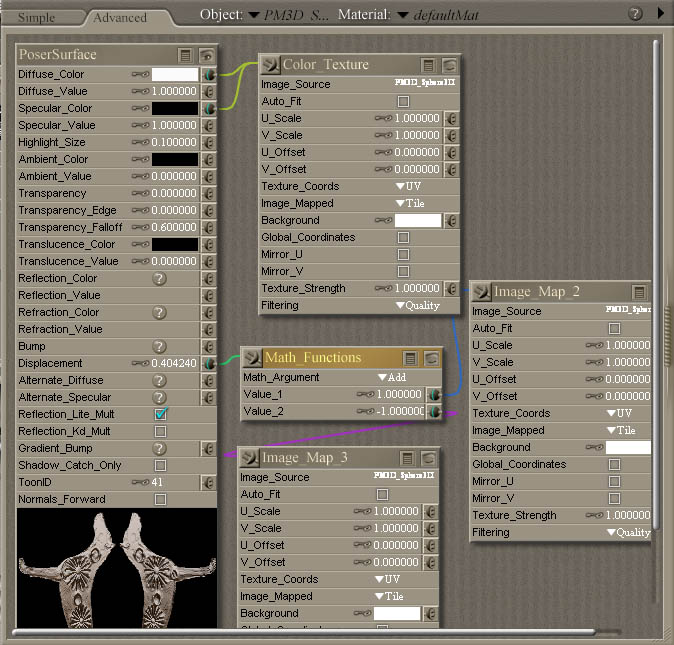This screenshot has width=674, height=645.
Task: Switch to the Simple tab
Action: click(37, 18)
